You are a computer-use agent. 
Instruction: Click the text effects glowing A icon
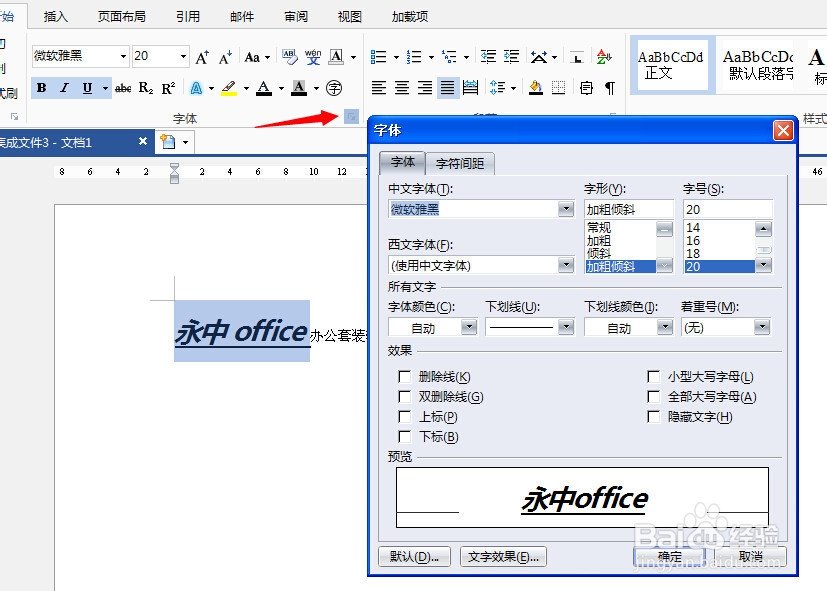pyautogui.click(x=196, y=88)
